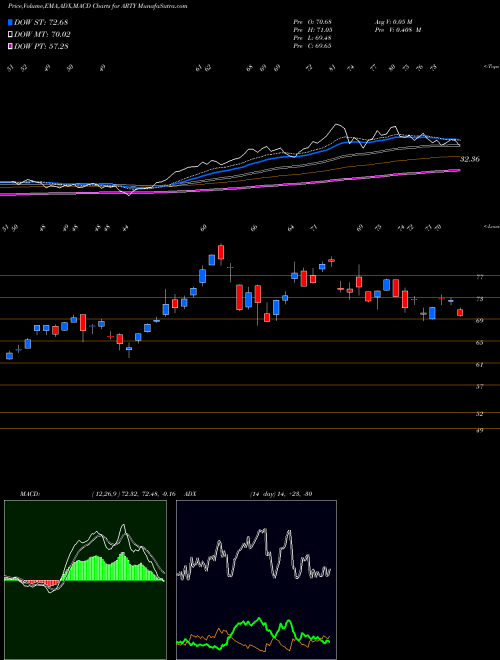Click the 'Pre O: 70.68' open value
Image resolution: width=500 pixels, height=660 pixels.
pyautogui.click(x=312, y=22)
